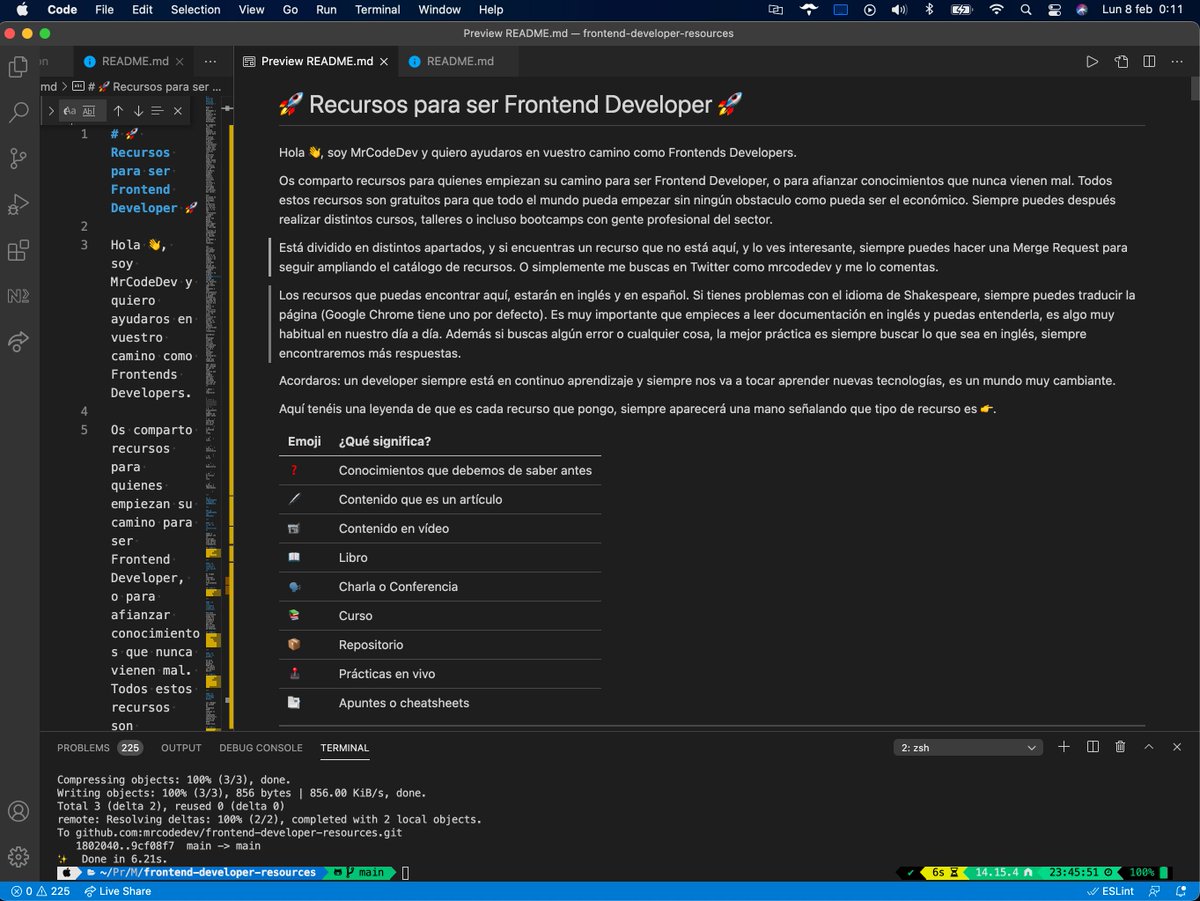Open the Source Control view
This screenshot has height=901, width=1200.
[x=18, y=158]
